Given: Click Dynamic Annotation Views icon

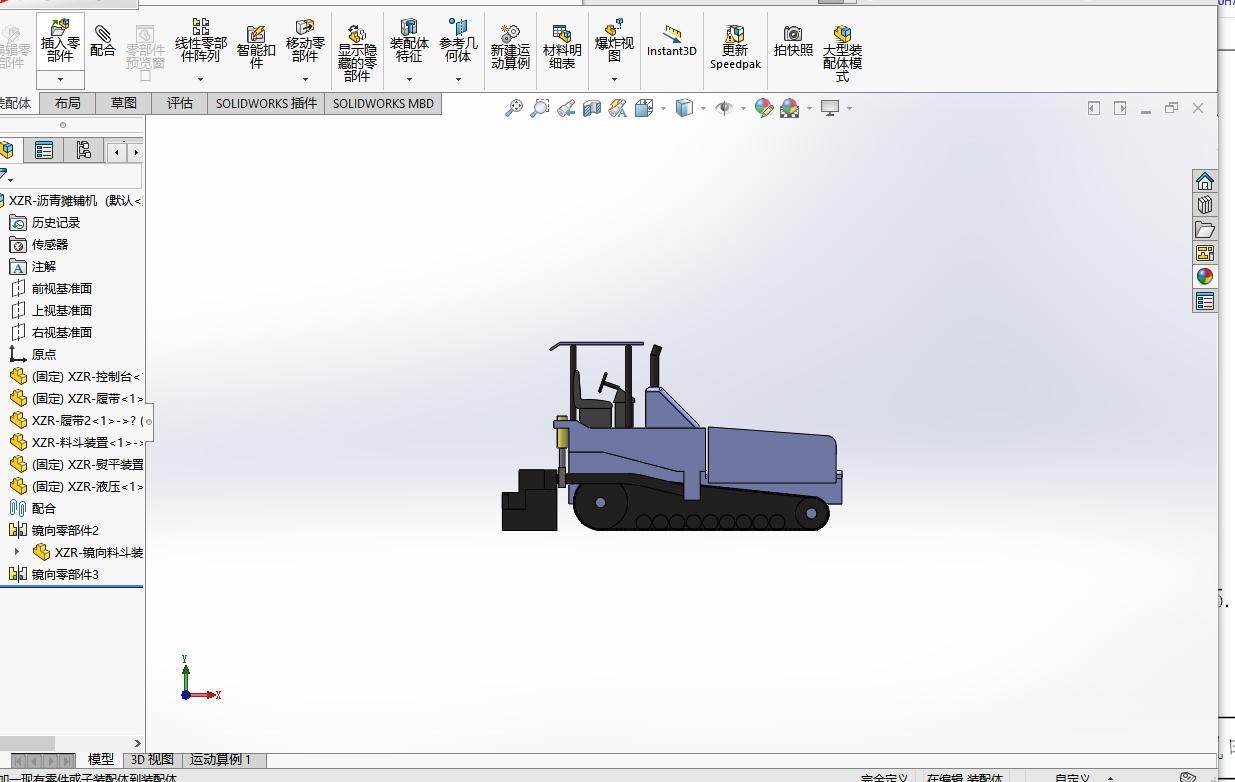Looking at the screenshot, I should (617, 108).
